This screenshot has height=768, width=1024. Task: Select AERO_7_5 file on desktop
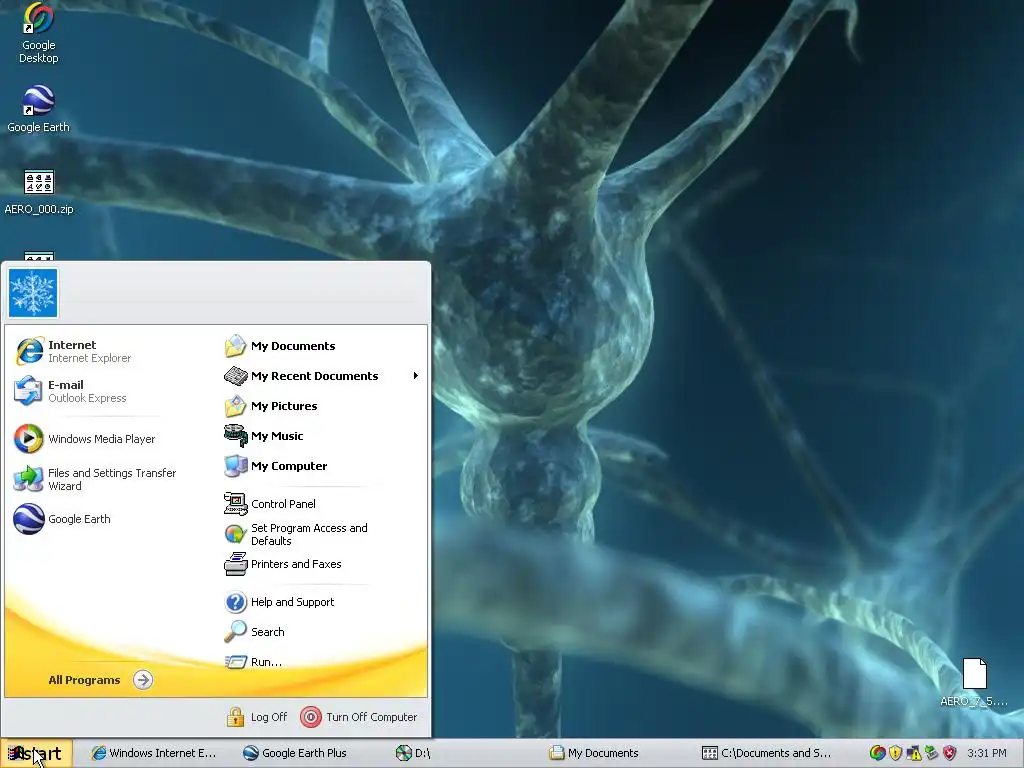tap(974, 683)
